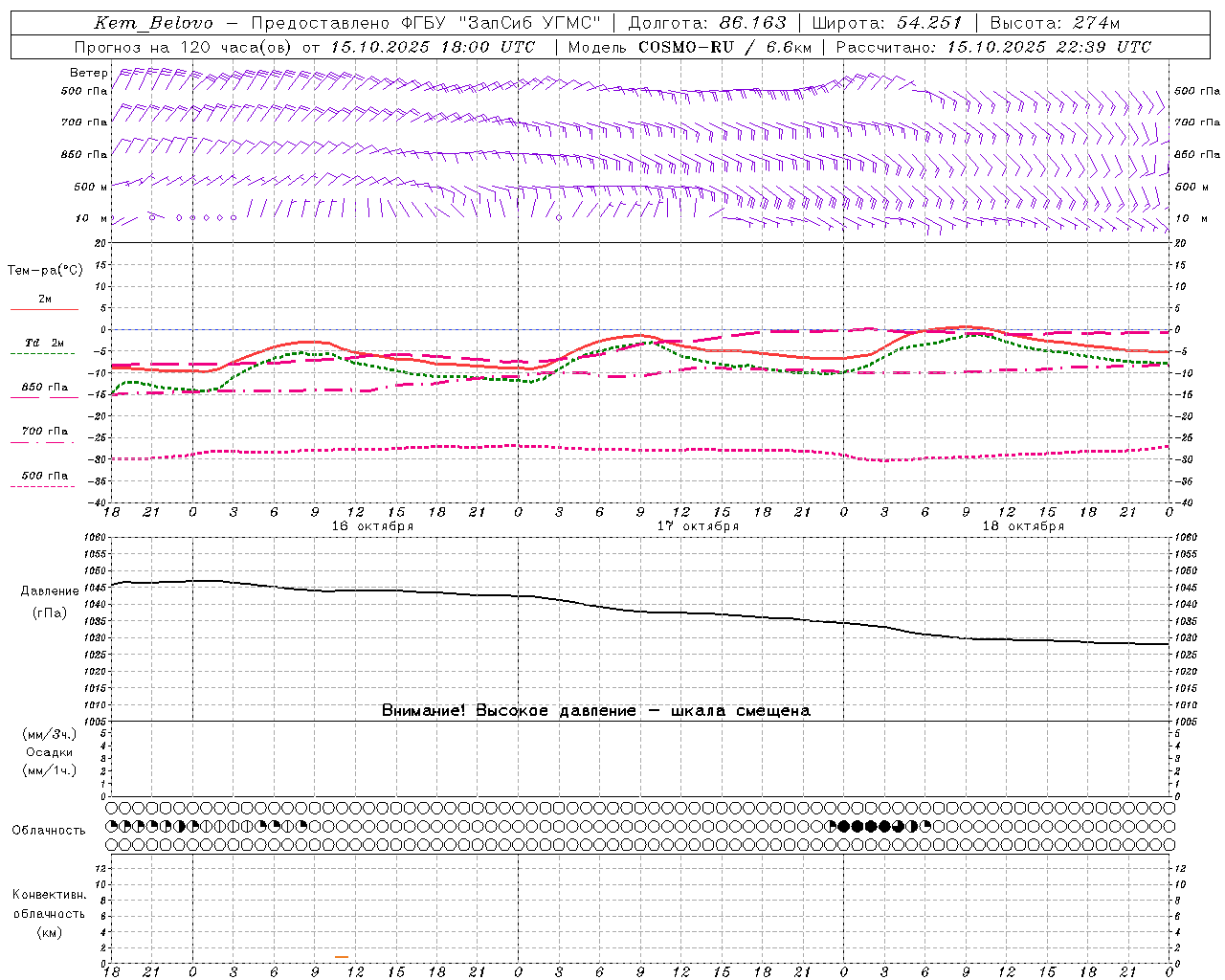The height and width of the screenshot is (980, 1225).
Task: Click the Td 2м legend entry
Action: tap(45, 343)
